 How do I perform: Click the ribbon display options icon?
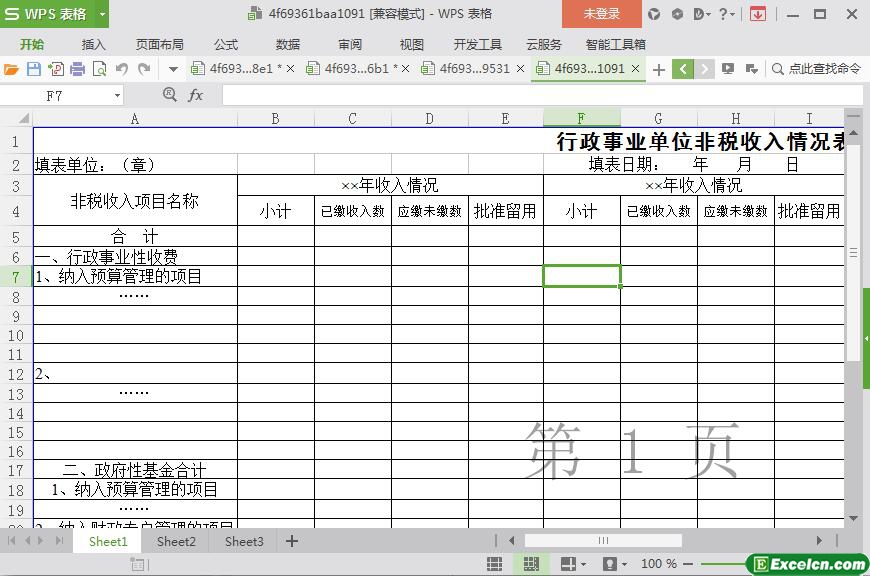[751, 69]
